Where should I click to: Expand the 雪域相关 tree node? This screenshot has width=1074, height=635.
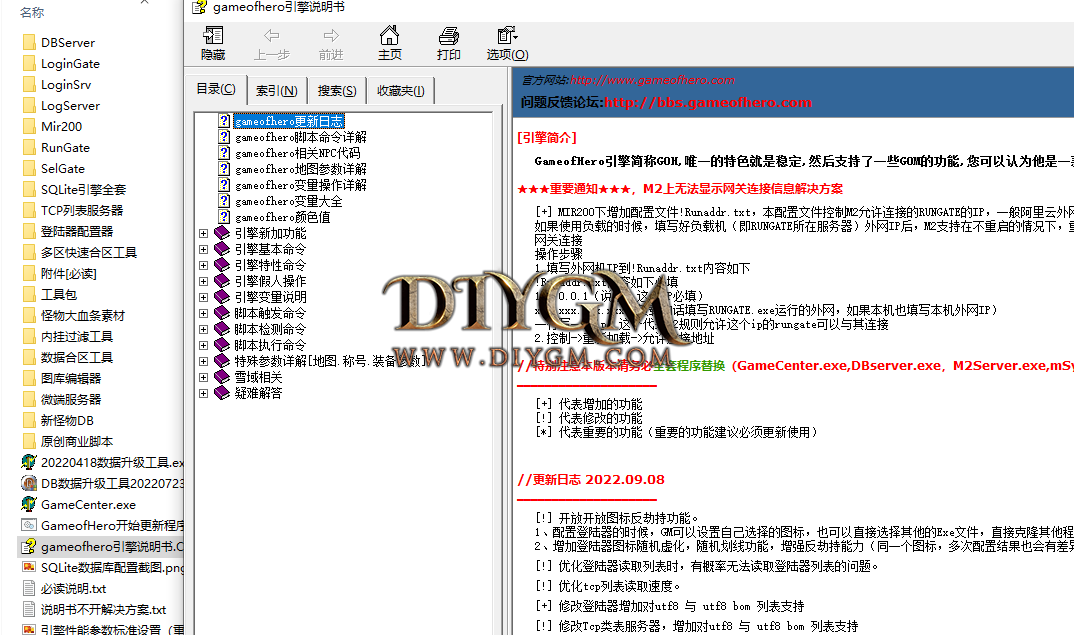tap(203, 377)
